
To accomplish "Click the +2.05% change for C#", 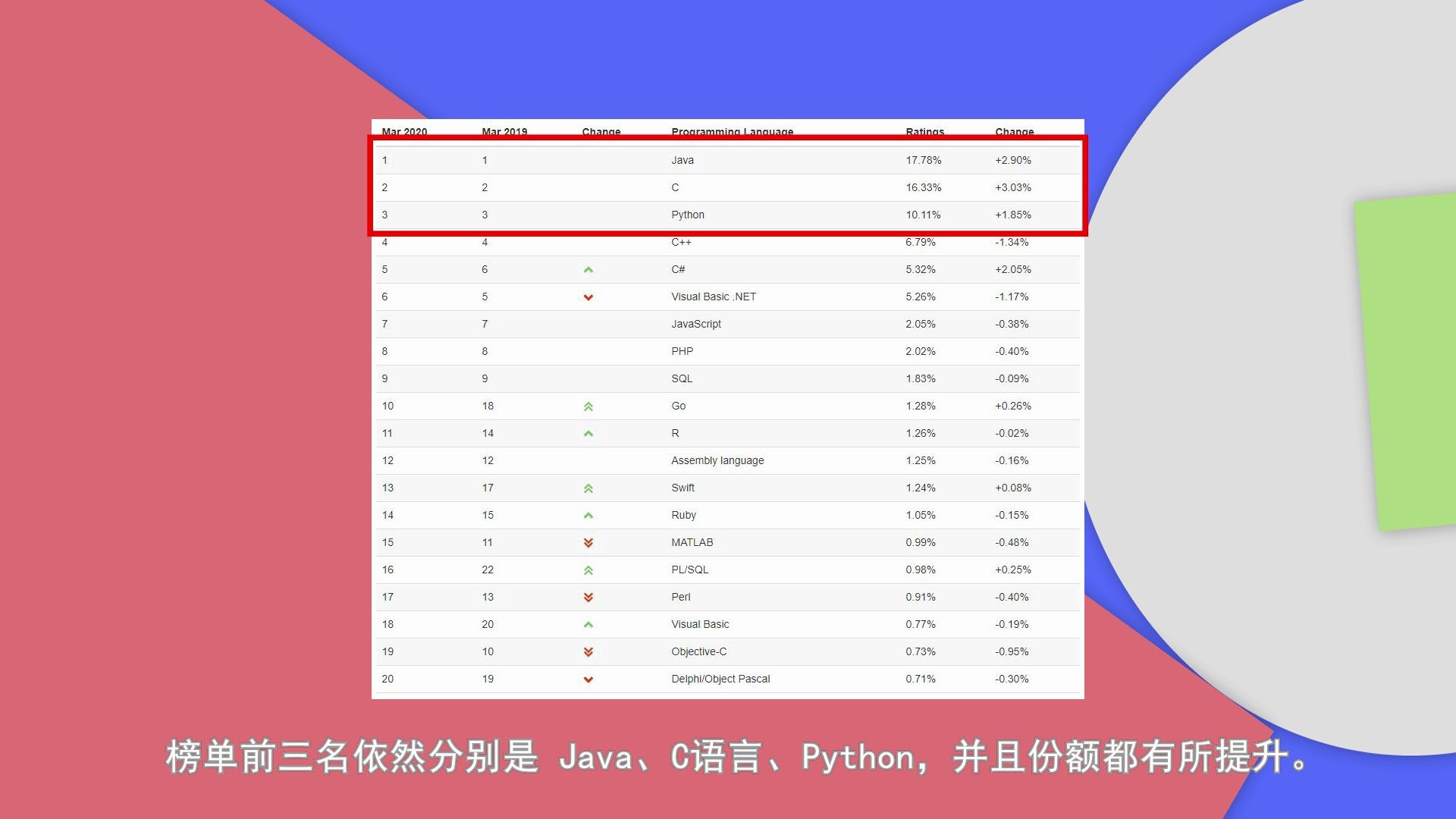I will pyautogui.click(x=1013, y=269).
